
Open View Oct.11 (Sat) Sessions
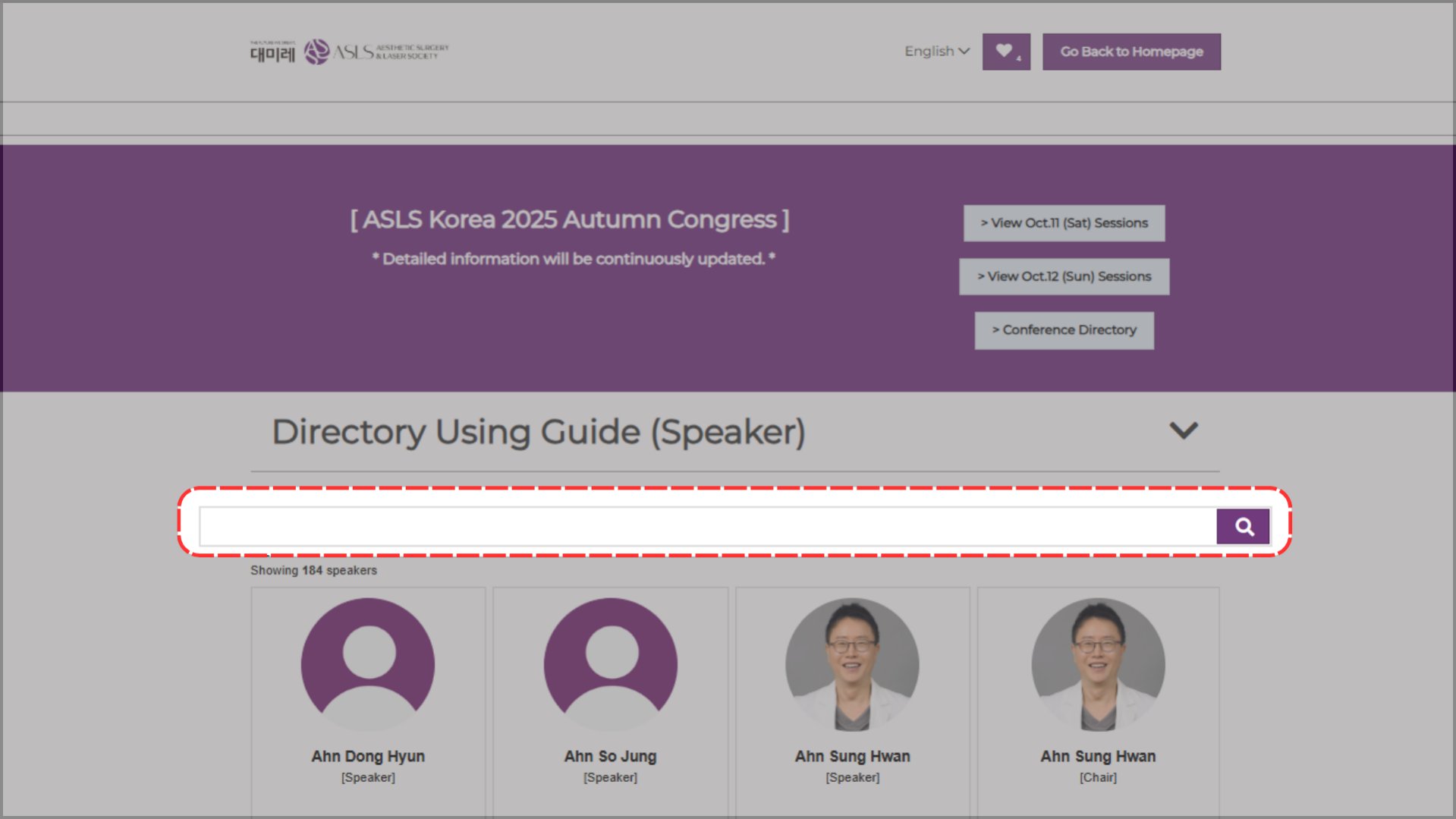pos(1064,223)
